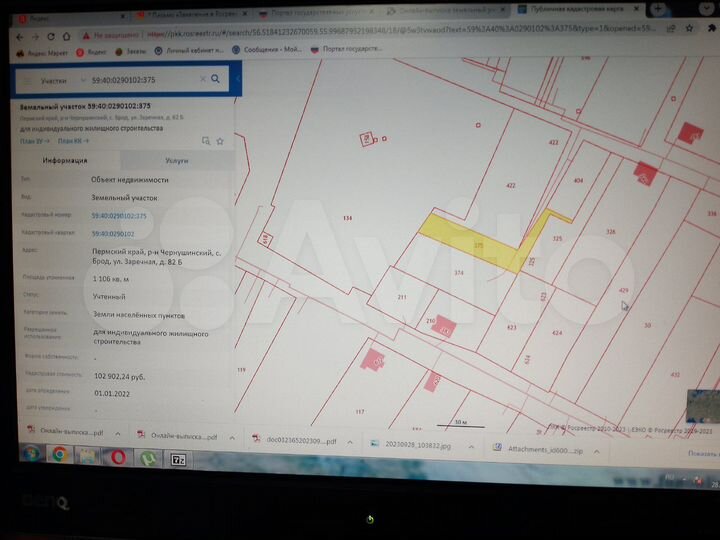Click the date value 01.01.2022

(x=112, y=394)
